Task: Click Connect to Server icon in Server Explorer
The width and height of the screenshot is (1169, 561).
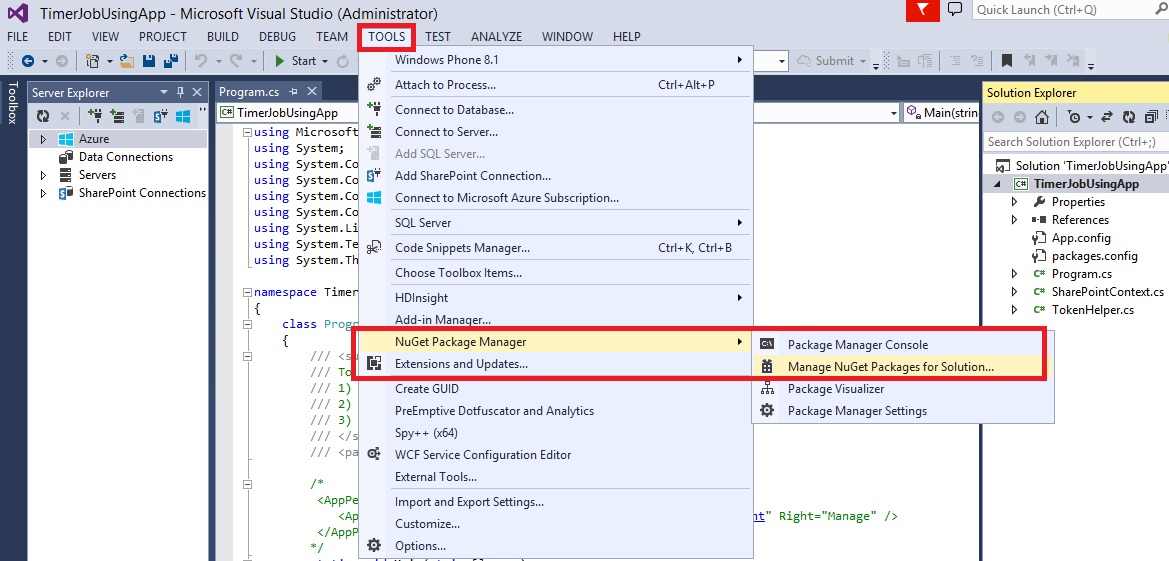Action: pyautogui.click(x=117, y=116)
